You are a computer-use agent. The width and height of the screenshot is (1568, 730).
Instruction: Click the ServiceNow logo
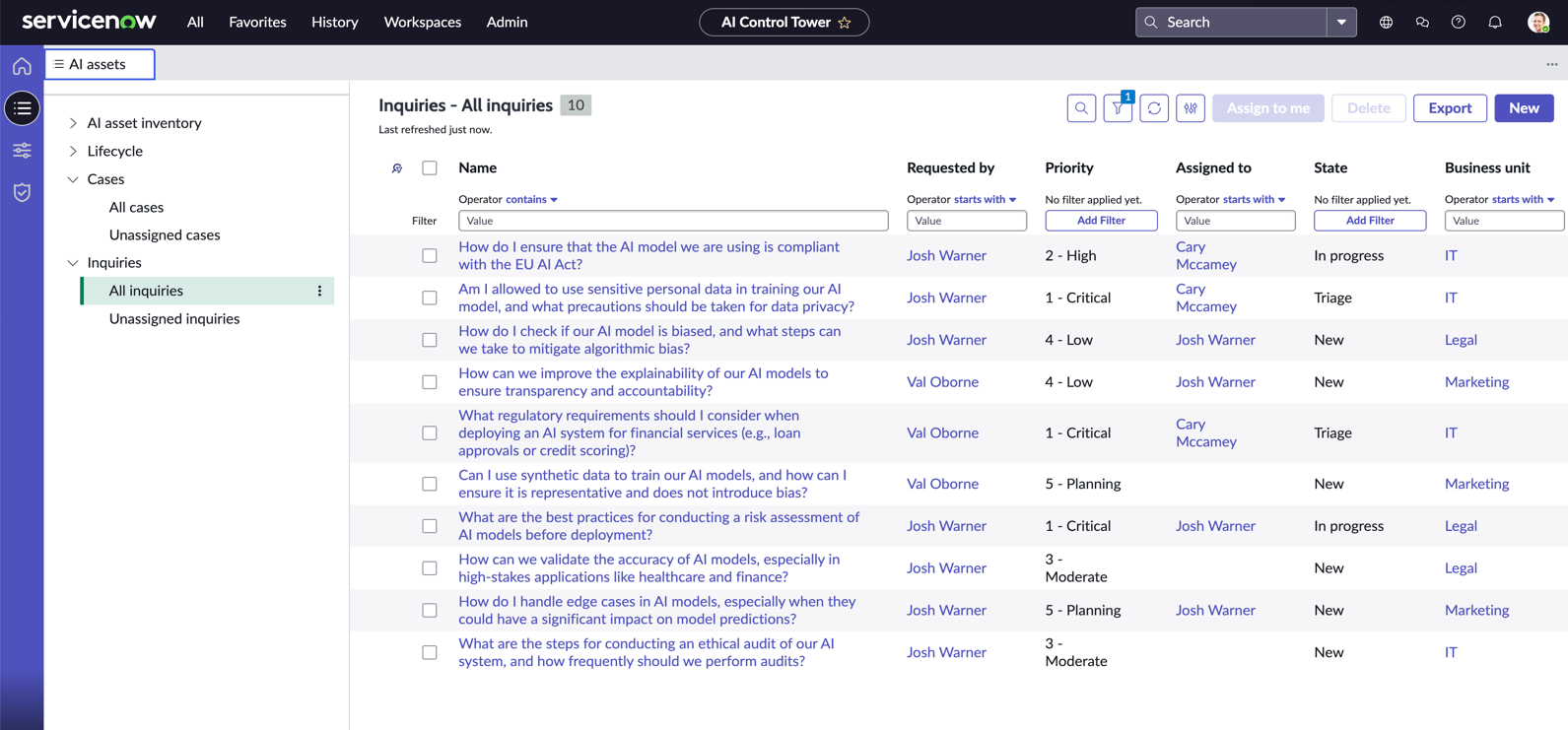[89, 21]
